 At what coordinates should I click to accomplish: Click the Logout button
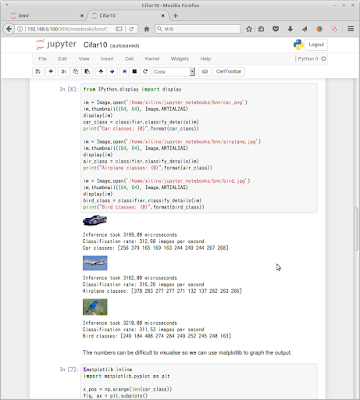tap(316, 45)
